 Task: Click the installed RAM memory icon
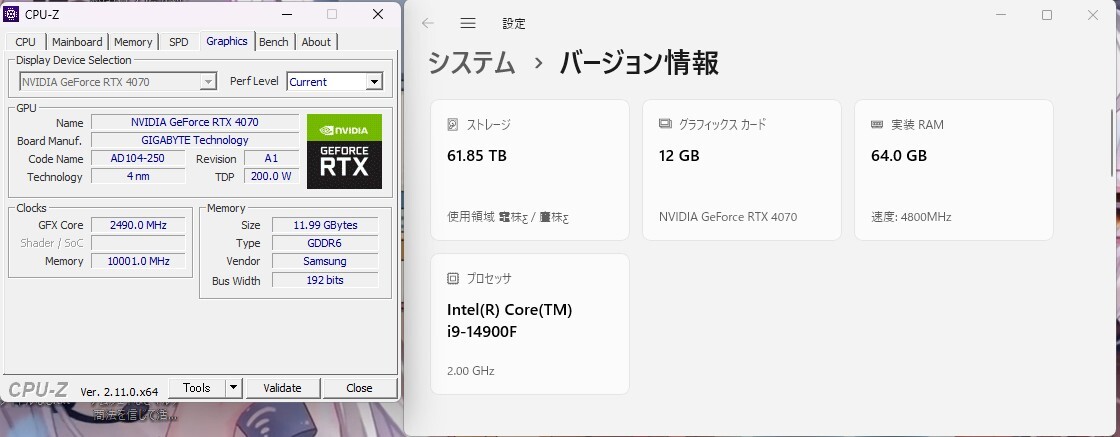(x=877, y=124)
